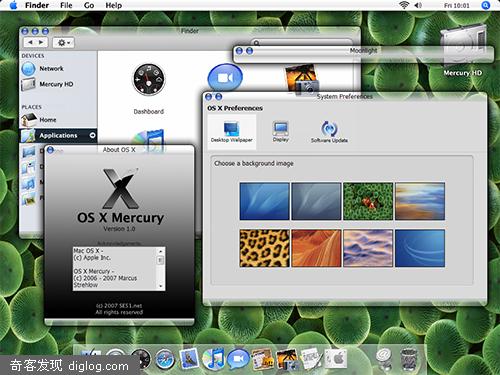Viewport: 500px width, 375px height.
Task: Click the Finder window search field
Action: (x=302, y=43)
